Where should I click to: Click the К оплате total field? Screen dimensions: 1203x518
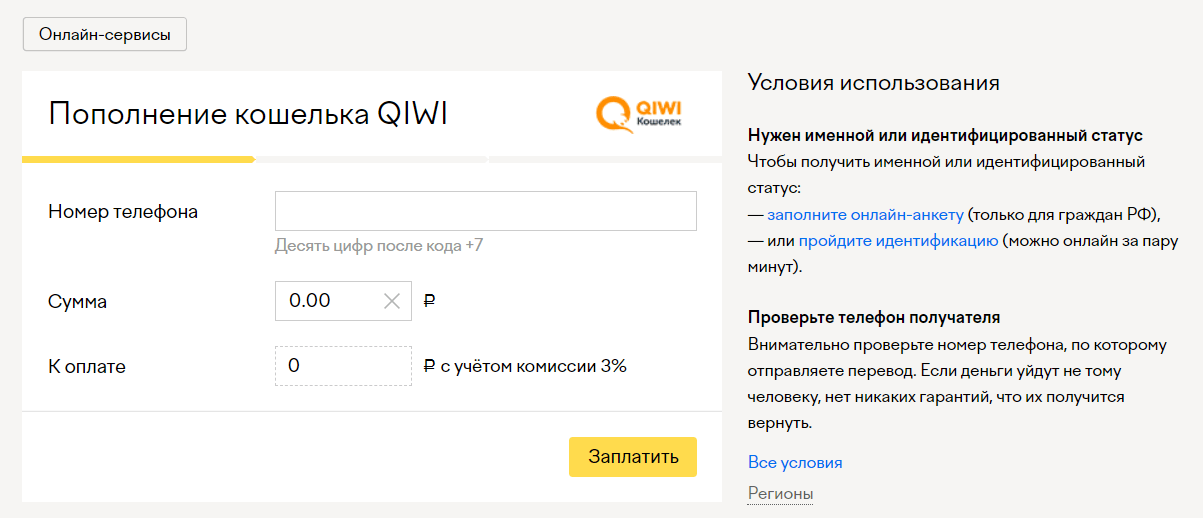pos(343,366)
